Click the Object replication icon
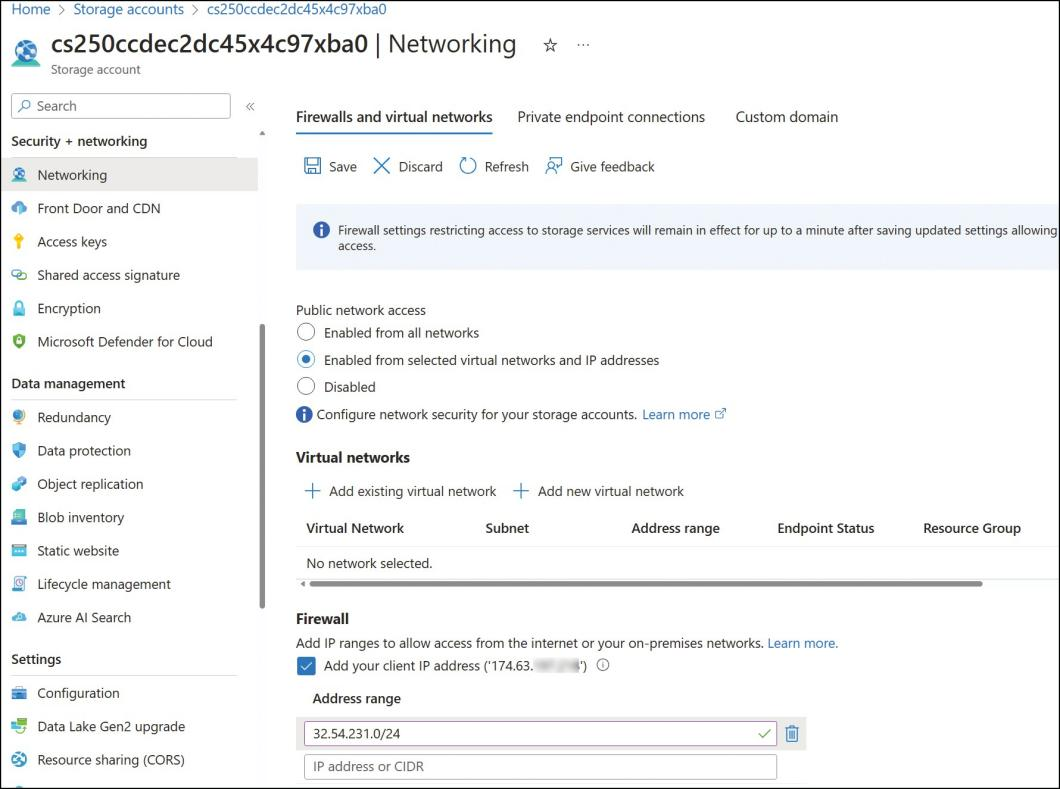The width and height of the screenshot is (1060, 789). pyautogui.click(x=20, y=484)
